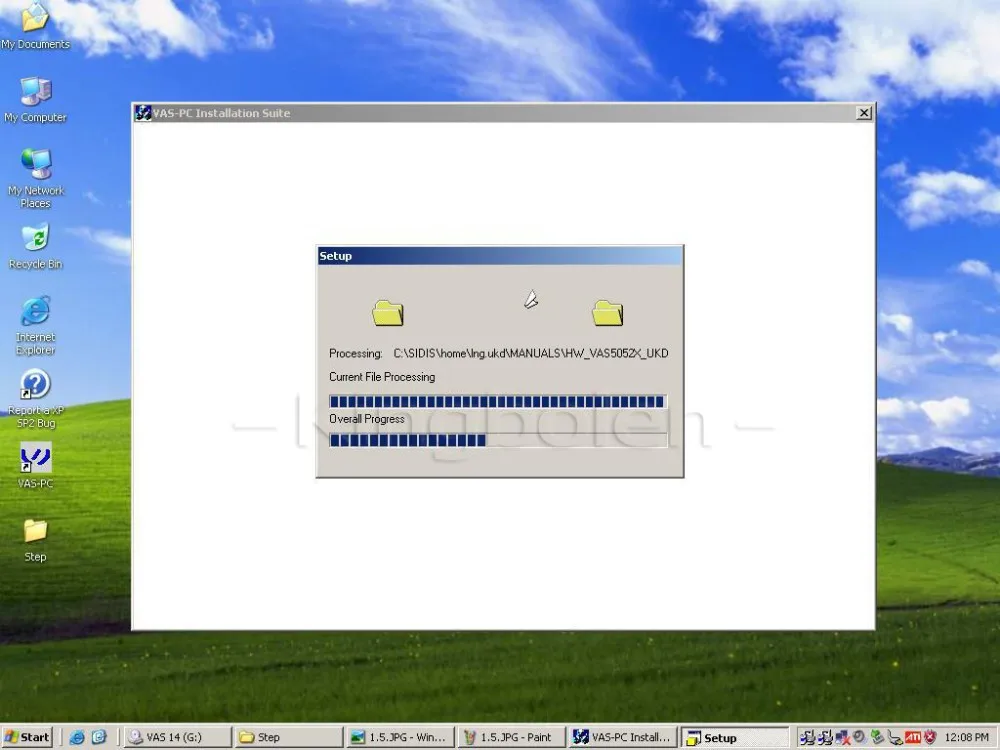This screenshot has width=1000, height=750.
Task: Select the Setup taskbar button
Action: click(735, 737)
